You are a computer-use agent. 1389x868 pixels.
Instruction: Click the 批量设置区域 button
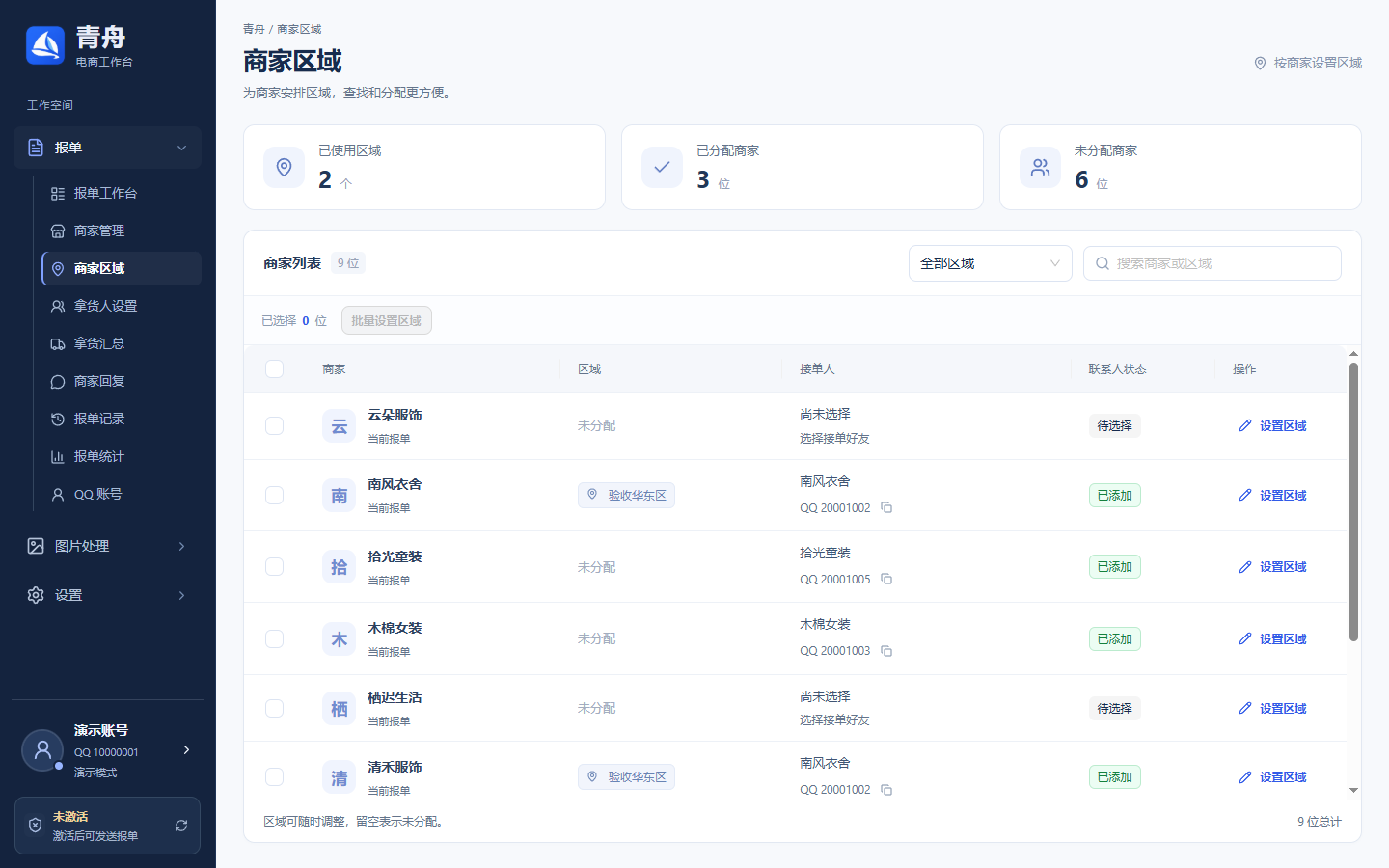pyautogui.click(x=386, y=320)
